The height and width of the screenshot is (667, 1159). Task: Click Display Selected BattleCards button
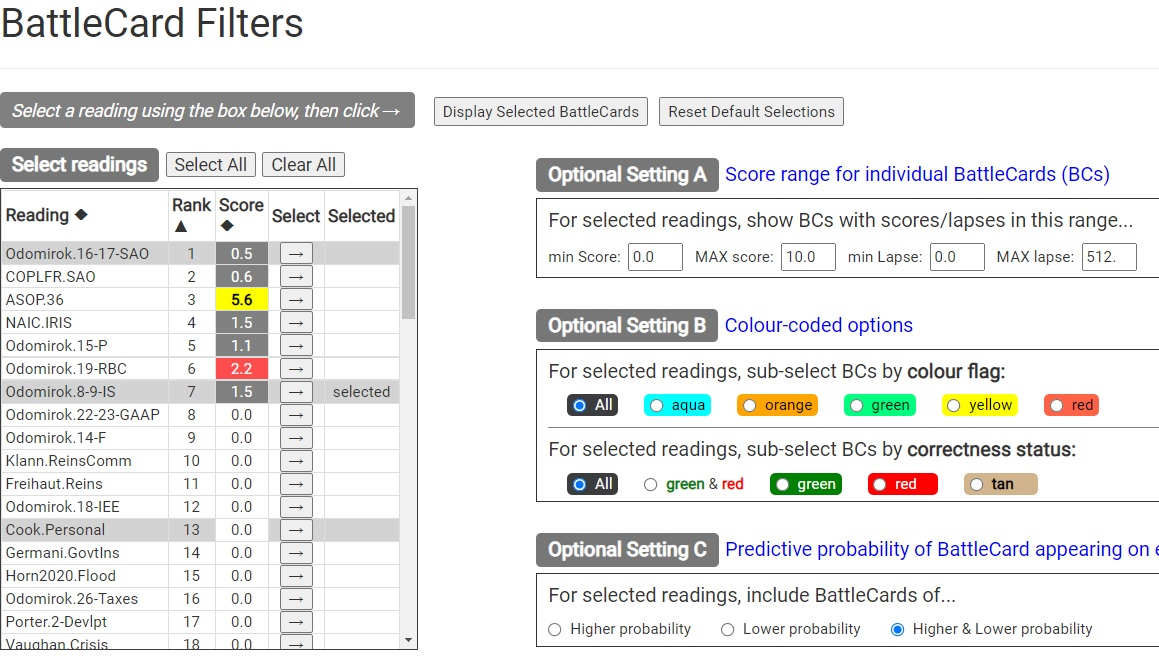click(x=541, y=112)
